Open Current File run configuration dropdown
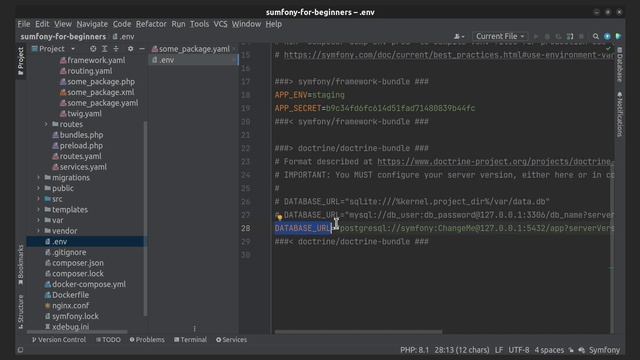Viewport: 640px width, 360px height. click(x=500, y=36)
